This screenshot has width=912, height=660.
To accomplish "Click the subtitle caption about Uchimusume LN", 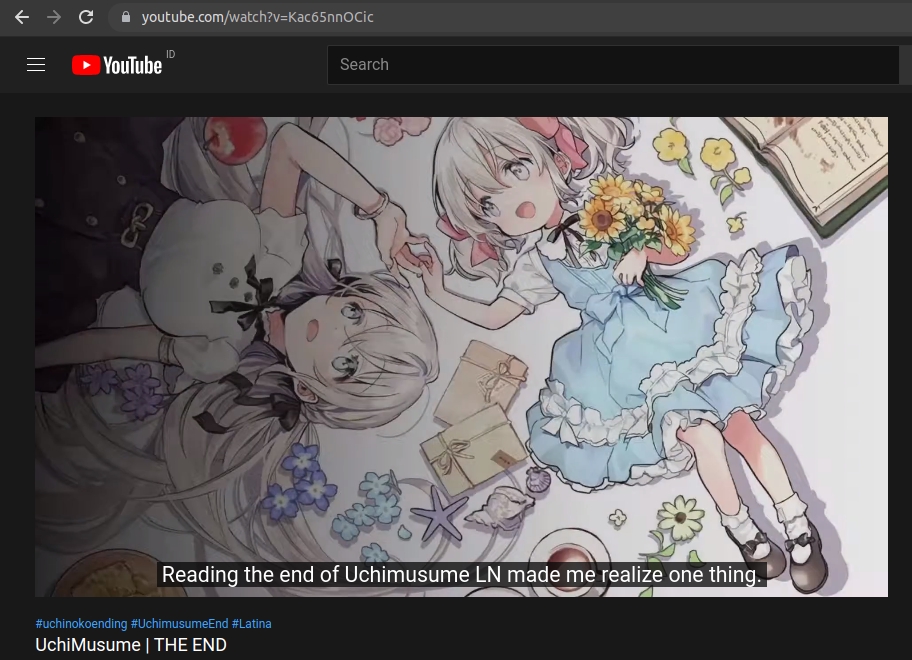I will 461,575.
